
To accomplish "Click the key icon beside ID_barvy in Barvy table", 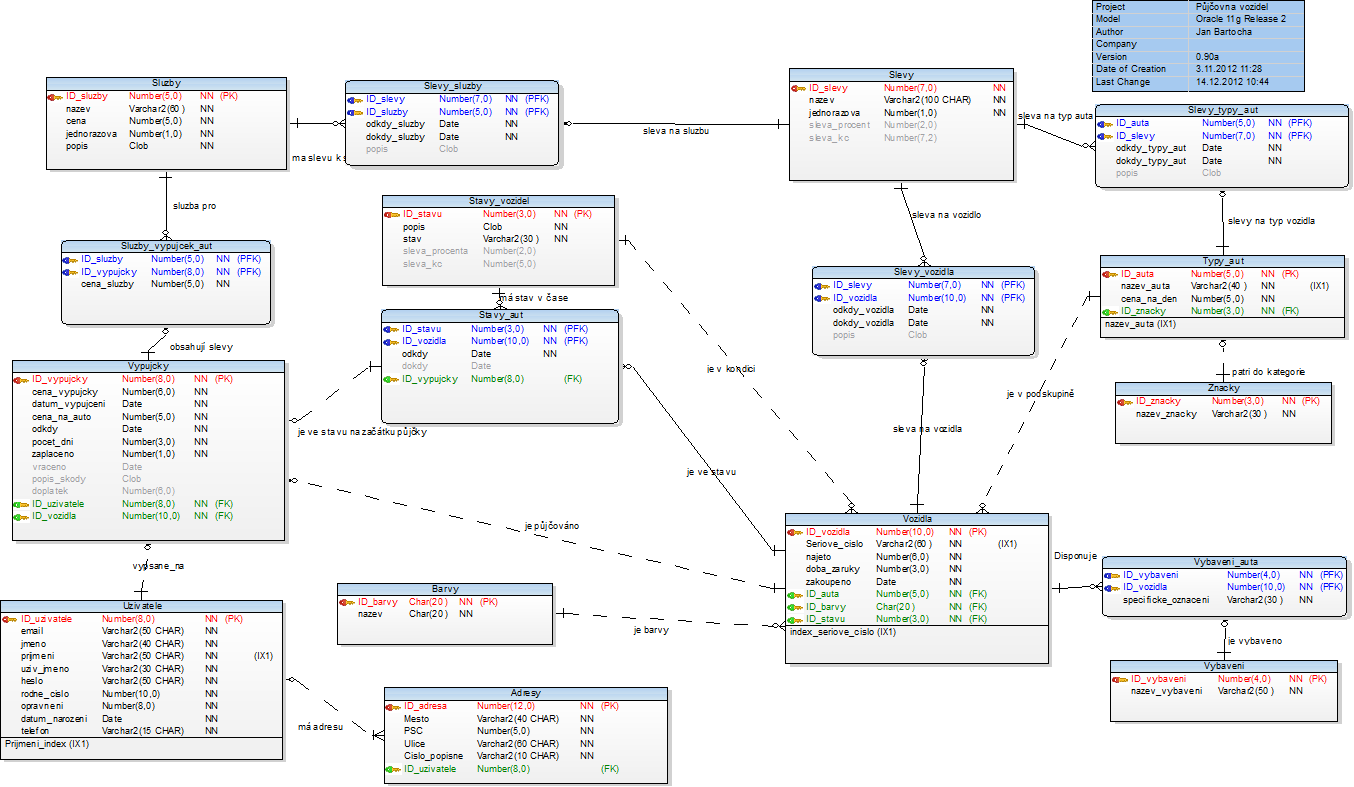I will 347,602.
